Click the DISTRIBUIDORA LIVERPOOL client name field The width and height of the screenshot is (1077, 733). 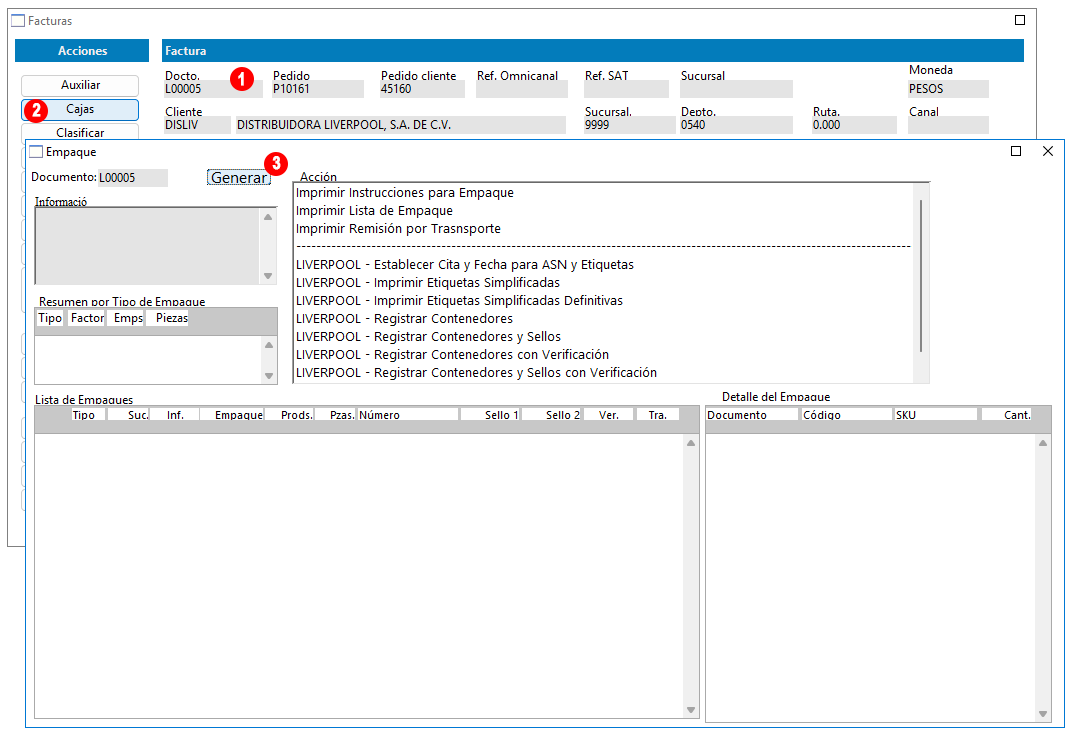[x=400, y=125]
